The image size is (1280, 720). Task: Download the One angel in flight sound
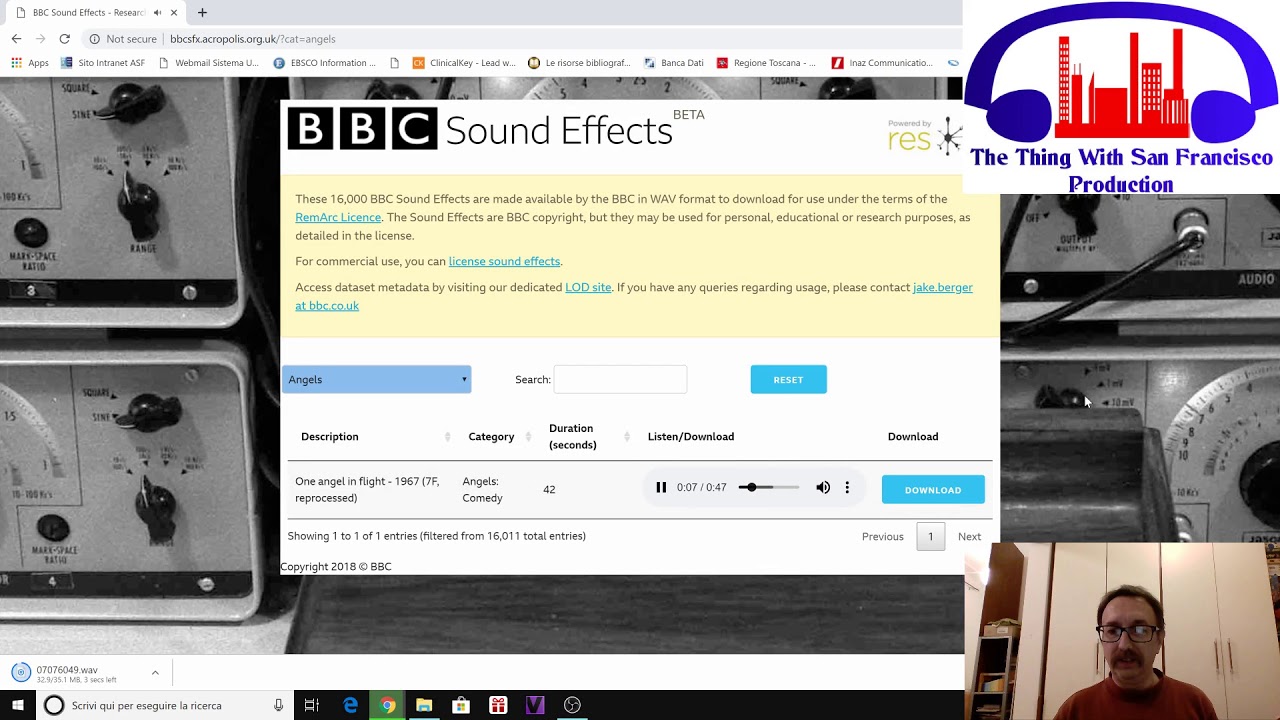(933, 490)
